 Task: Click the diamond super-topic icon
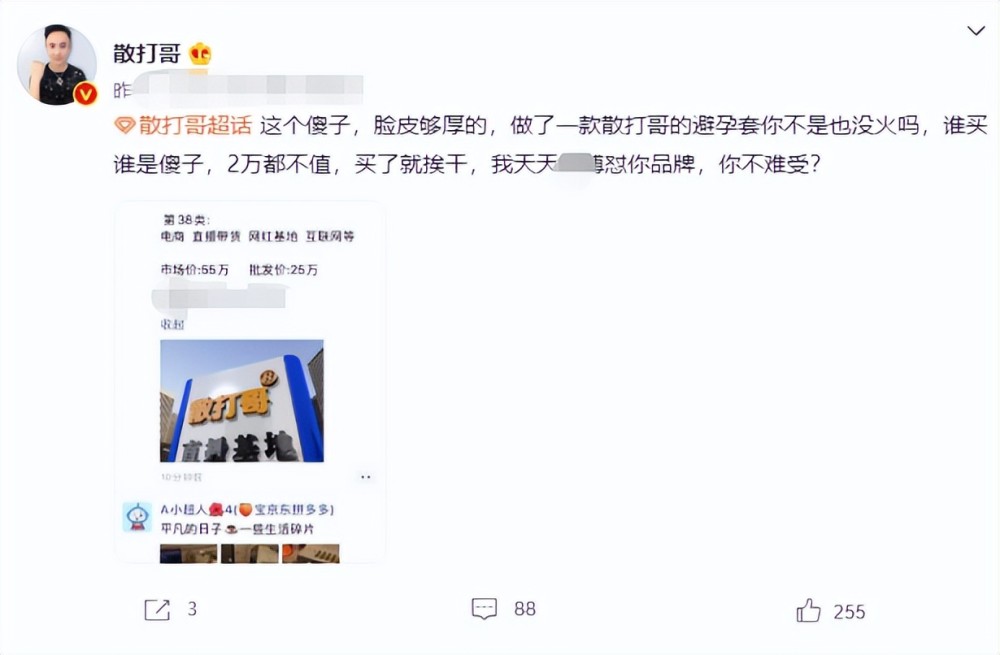[124, 126]
